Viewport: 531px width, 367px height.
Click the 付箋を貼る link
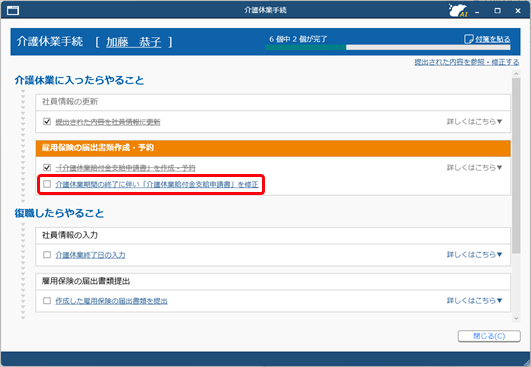(x=492, y=39)
